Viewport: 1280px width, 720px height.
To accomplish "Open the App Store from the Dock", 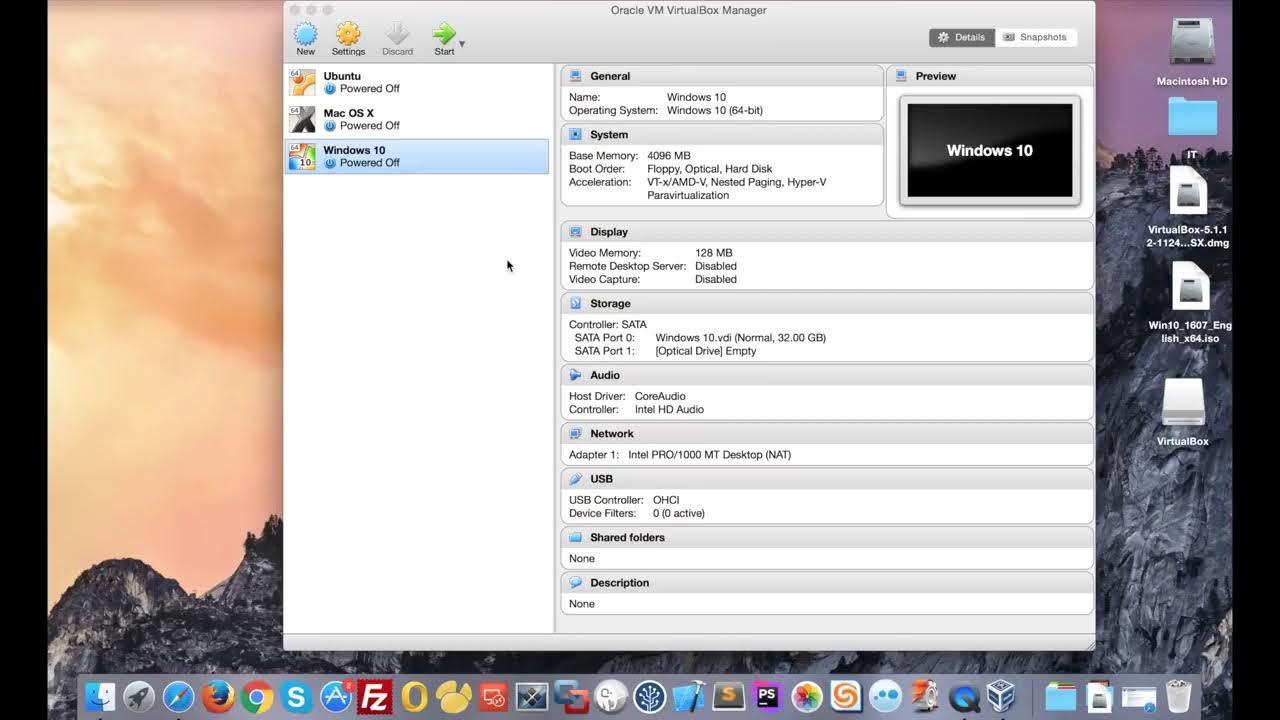I will point(336,696).
